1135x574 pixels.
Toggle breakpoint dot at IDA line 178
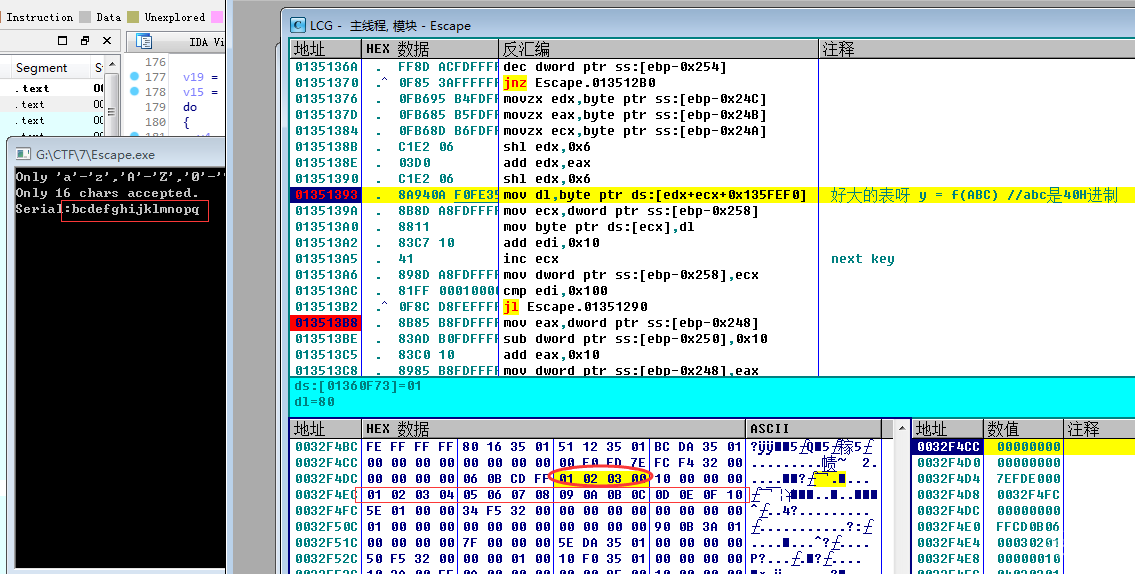click(x=134, y=91)
